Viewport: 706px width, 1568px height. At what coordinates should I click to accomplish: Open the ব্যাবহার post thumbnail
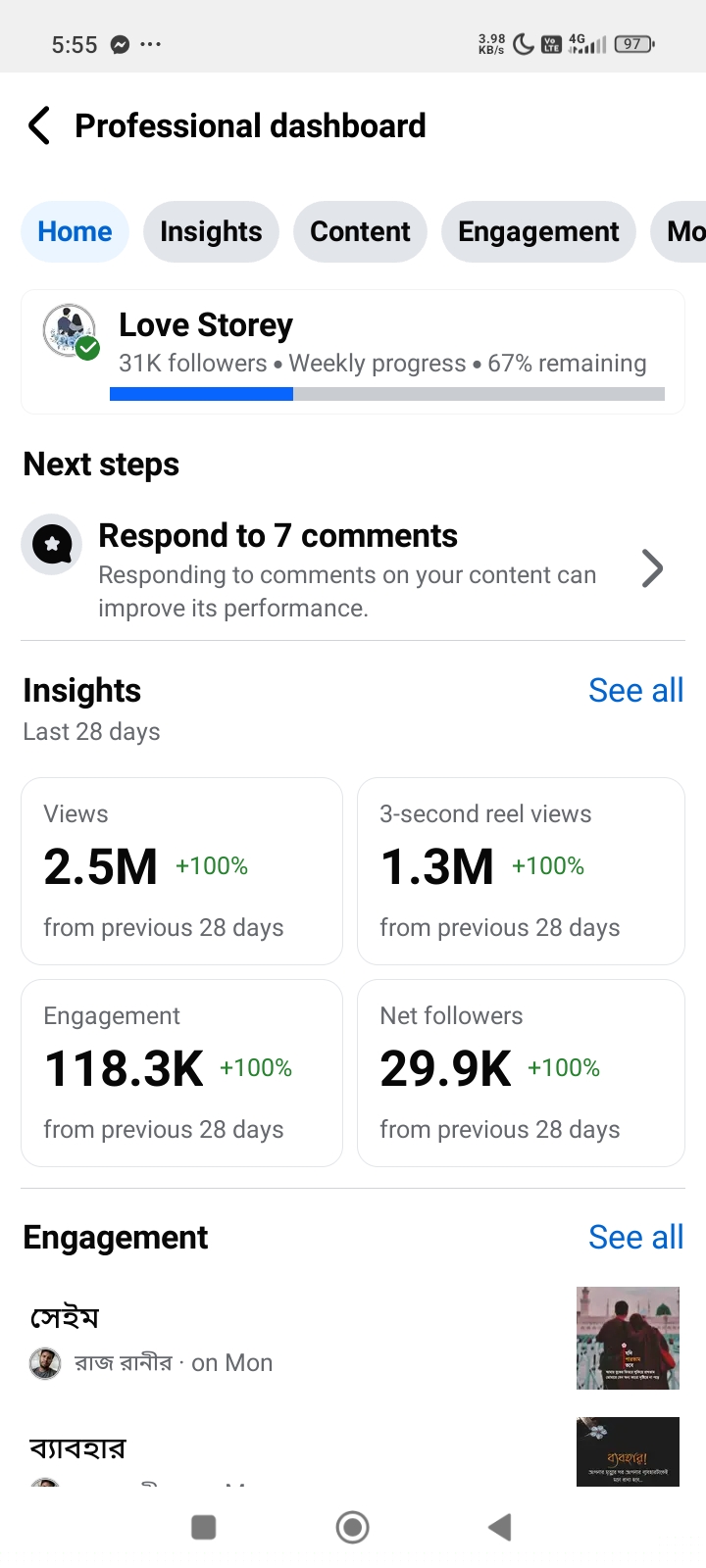(628, 1451)
